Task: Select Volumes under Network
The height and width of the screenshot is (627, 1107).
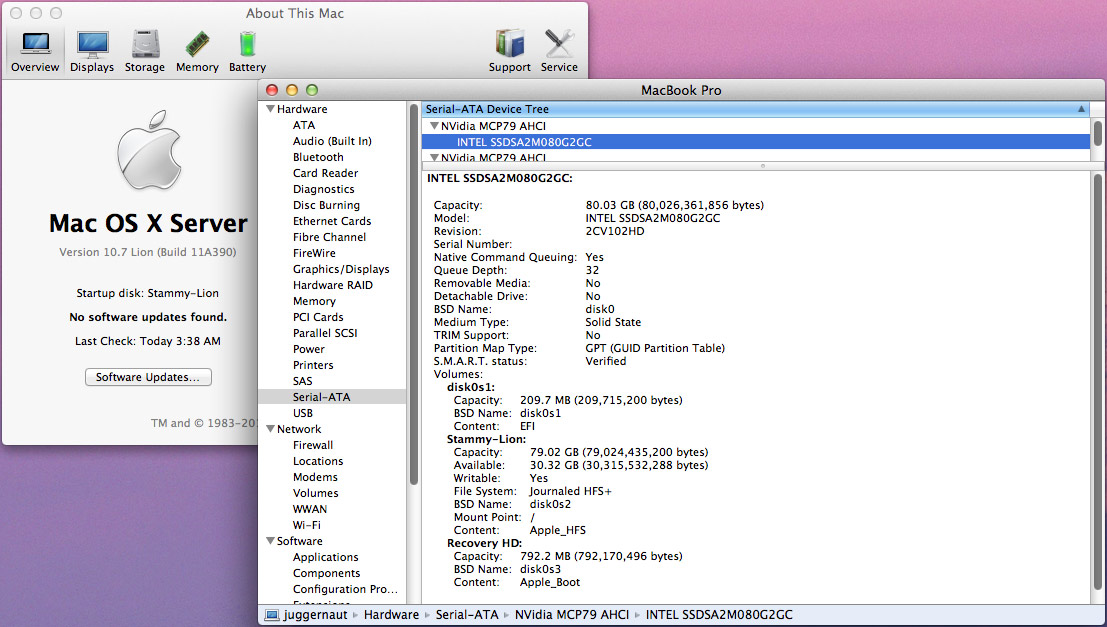Action: point(316,493)
